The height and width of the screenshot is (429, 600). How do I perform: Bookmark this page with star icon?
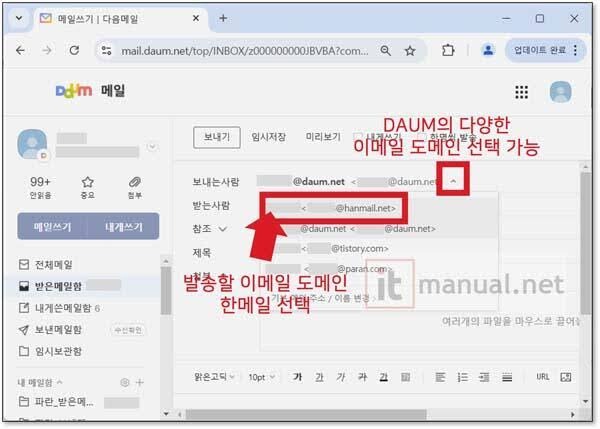[410, 50]
